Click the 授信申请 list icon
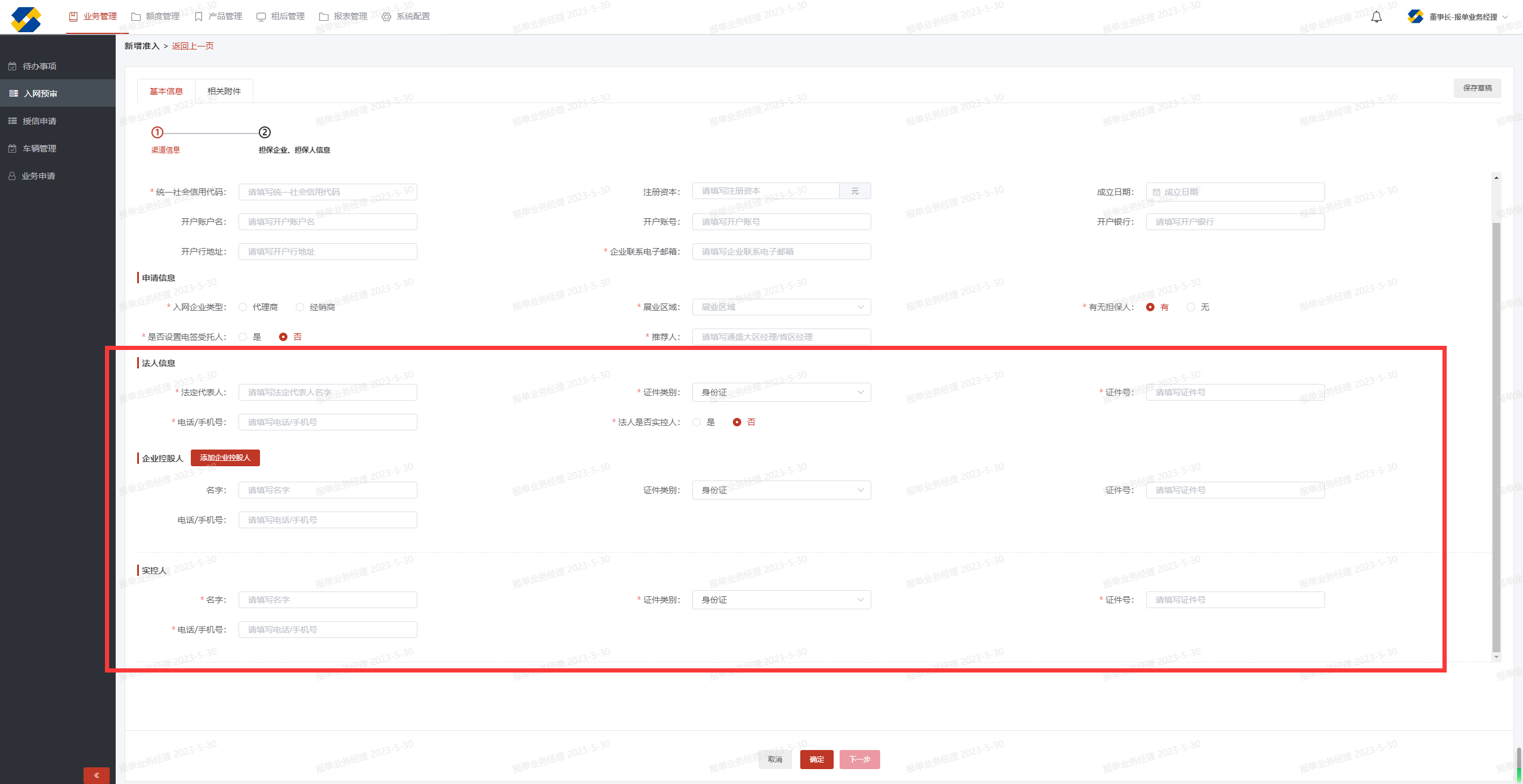Image resolution: width=1523 pixels, height=784 pixels. (x=13, y=121)
